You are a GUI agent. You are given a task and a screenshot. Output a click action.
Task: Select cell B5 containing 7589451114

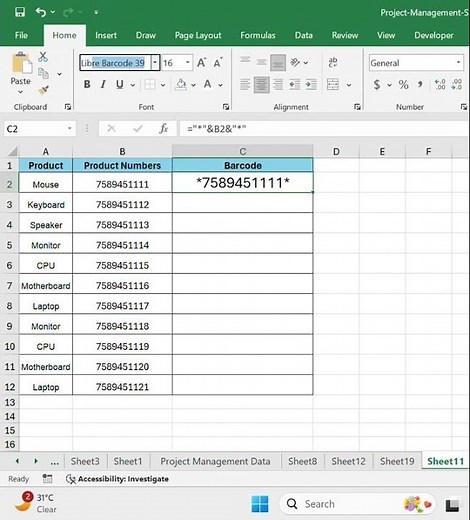pos(122,245)
